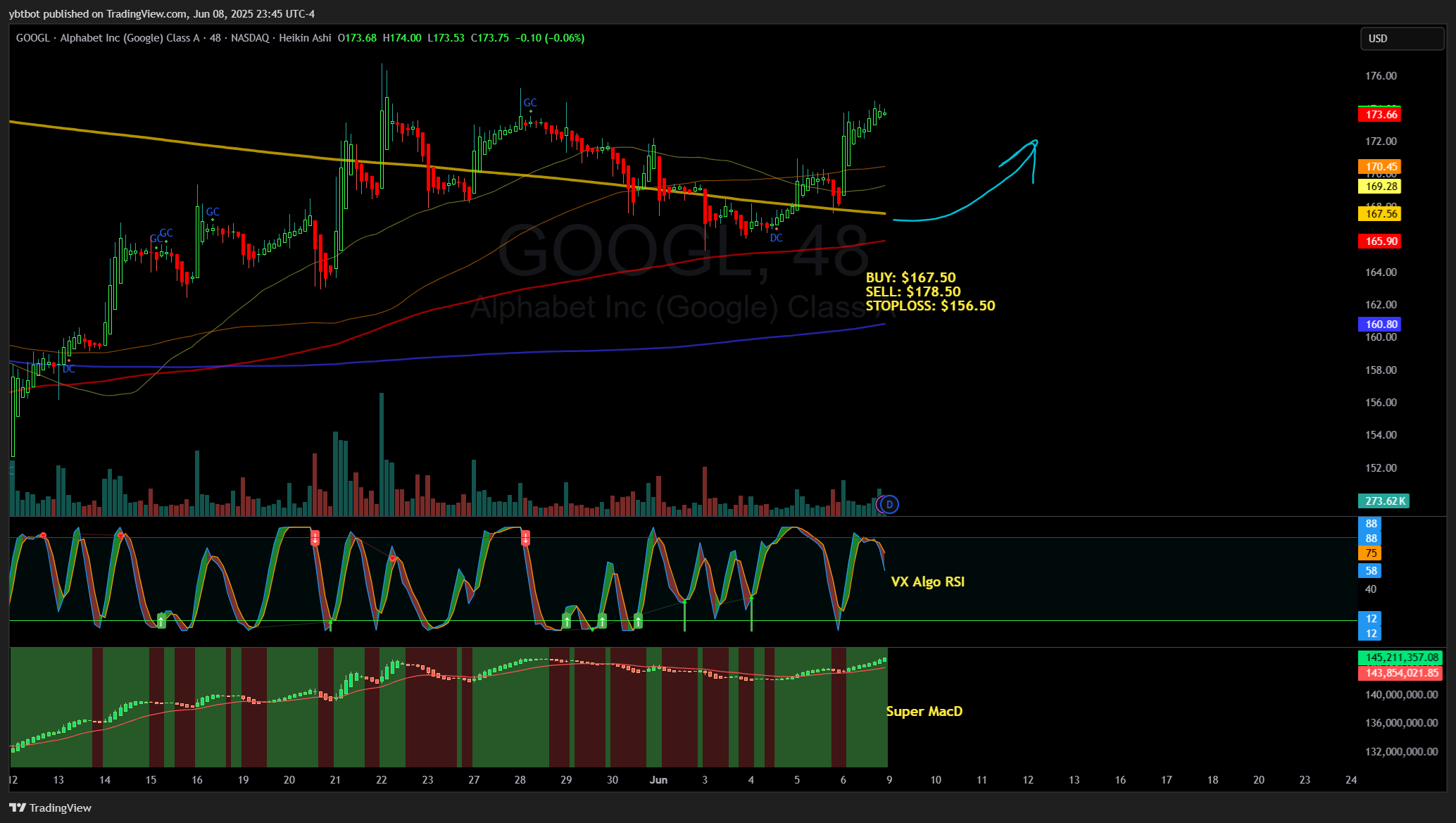Click the red 165.90 price label
This screenshot has width=1456, height=823.
pyautogui.click(x=1380, y=241)
